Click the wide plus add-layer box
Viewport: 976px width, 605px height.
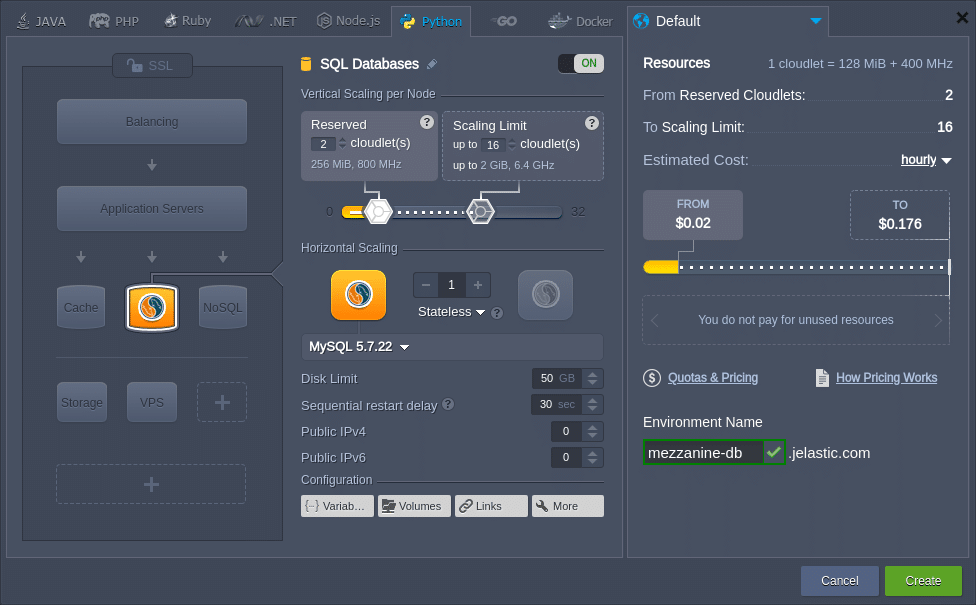tap(151, 484)
